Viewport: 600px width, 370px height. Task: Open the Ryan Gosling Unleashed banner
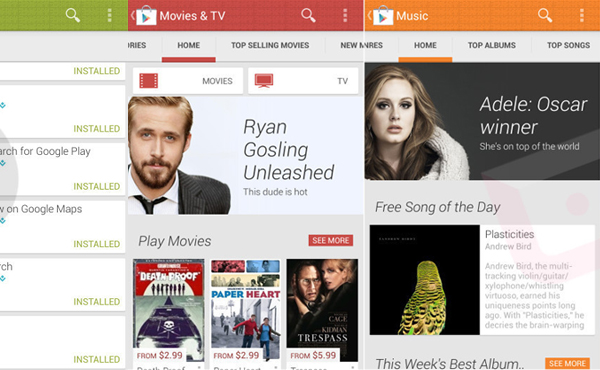(x=246, y=155)
